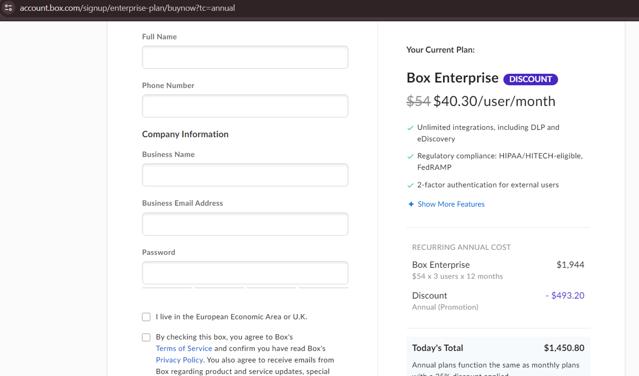Click the Company Information heading
The width and height of the screenshot is (639, 376).
[x=185, y=134]
